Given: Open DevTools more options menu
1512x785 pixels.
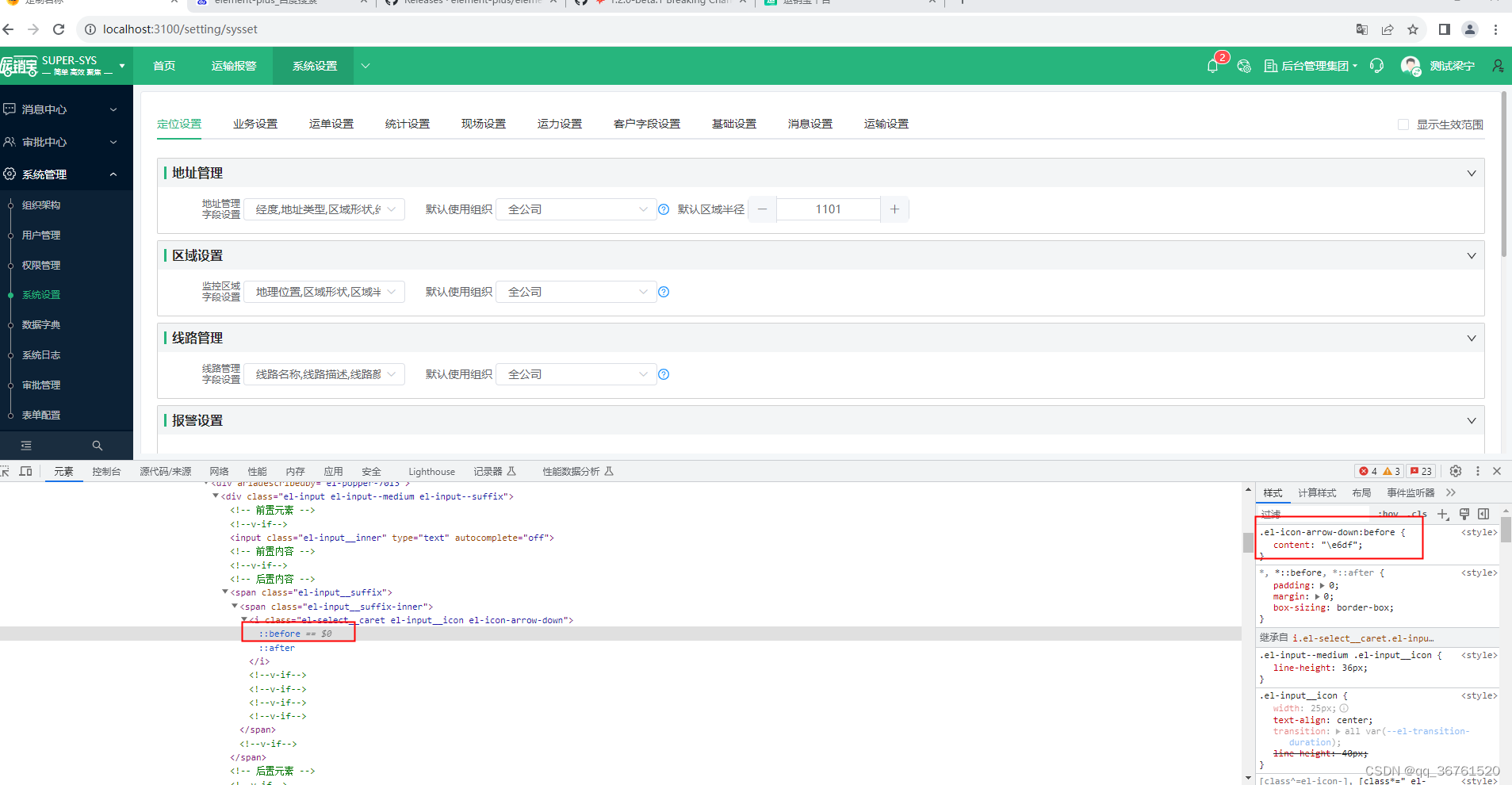Looking at the screenshot, I should point(1477,471).
